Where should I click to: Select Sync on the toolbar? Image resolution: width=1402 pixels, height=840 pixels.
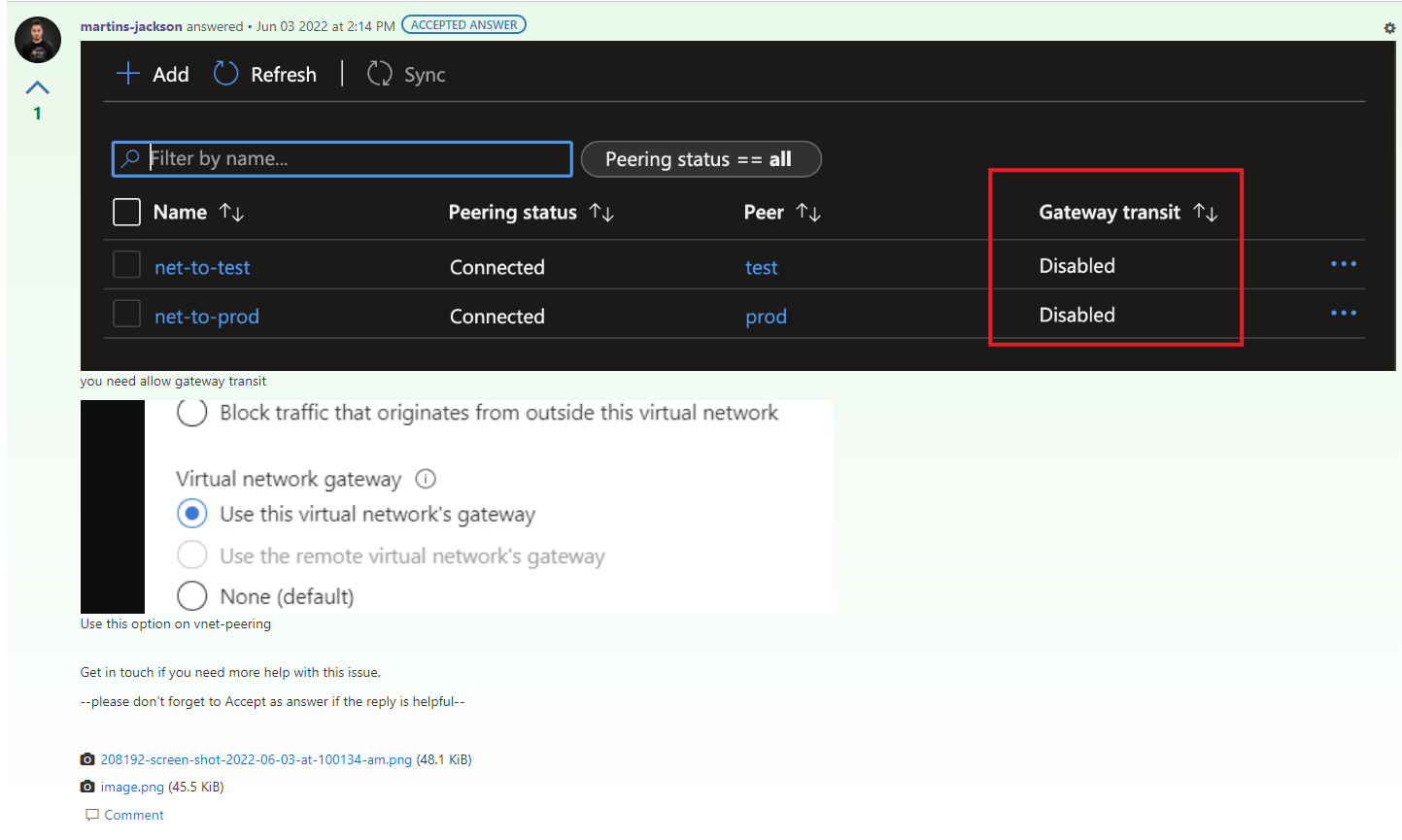406,74
